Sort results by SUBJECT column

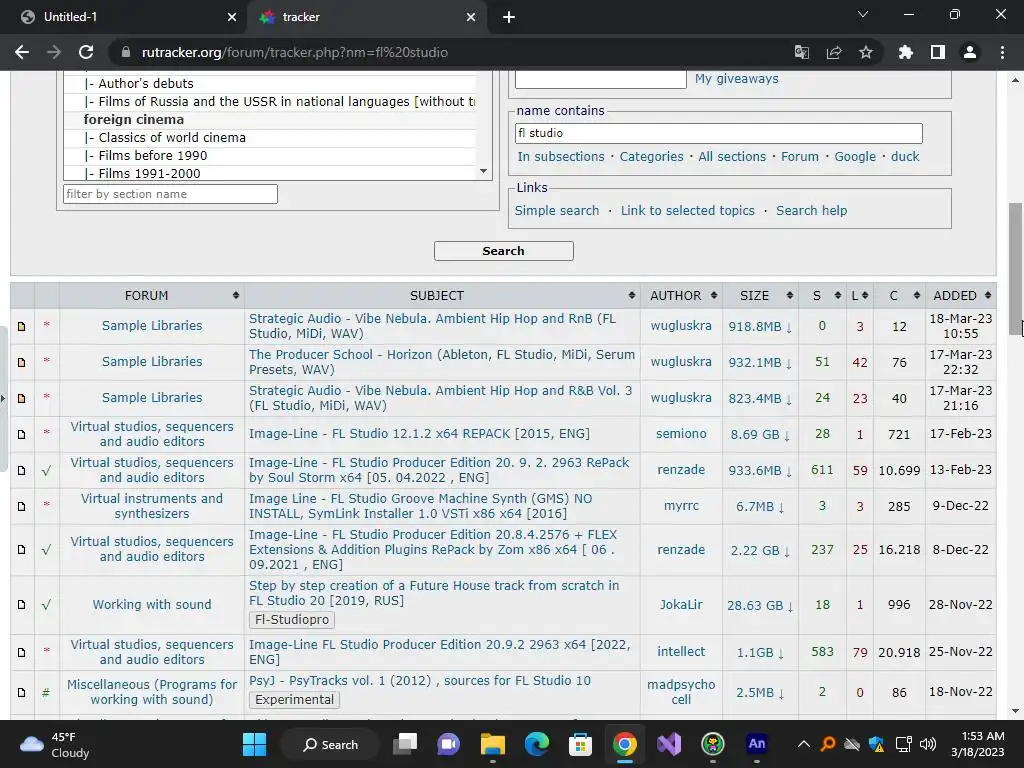pos(442,296)
